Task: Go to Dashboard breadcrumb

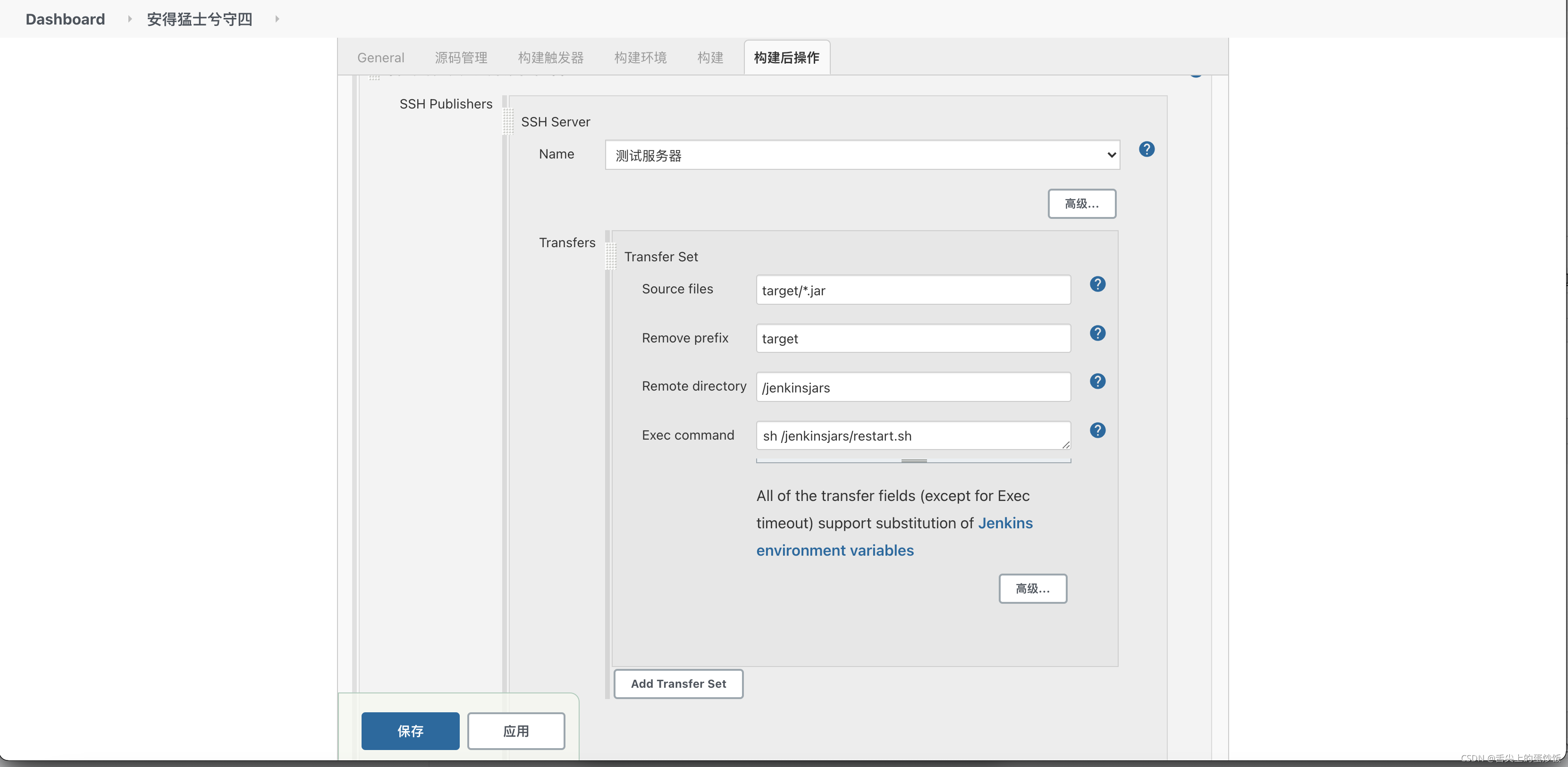Action: pyautogui.click(x=65, y=19)
